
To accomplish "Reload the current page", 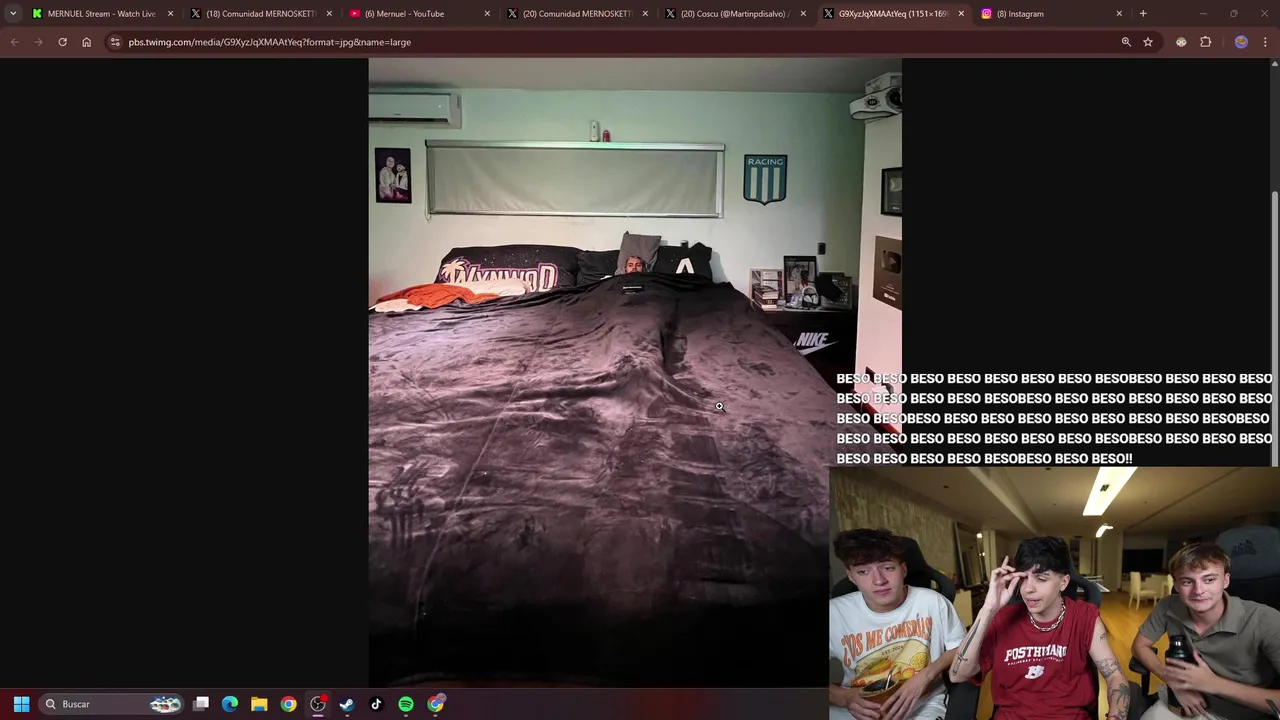I will pyautogui.click(x=62, y=42).
